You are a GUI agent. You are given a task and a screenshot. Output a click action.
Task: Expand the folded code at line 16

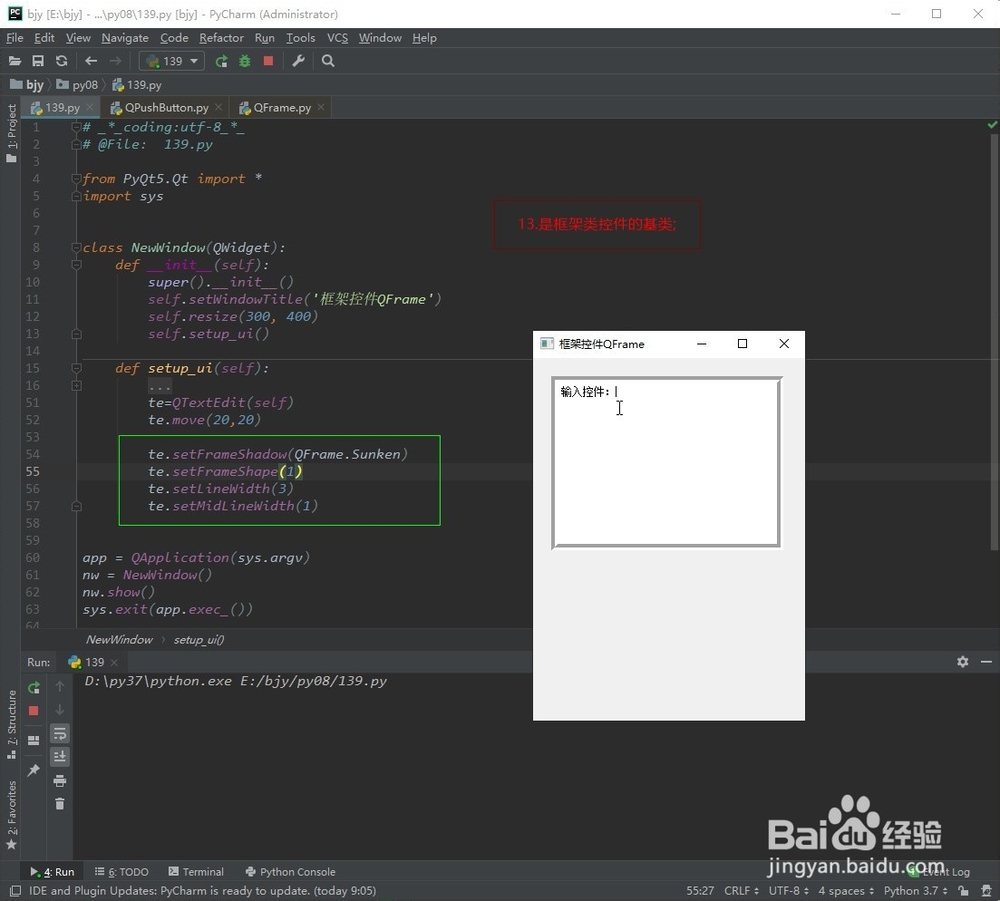pyautogui.click(x=77, y=385)
